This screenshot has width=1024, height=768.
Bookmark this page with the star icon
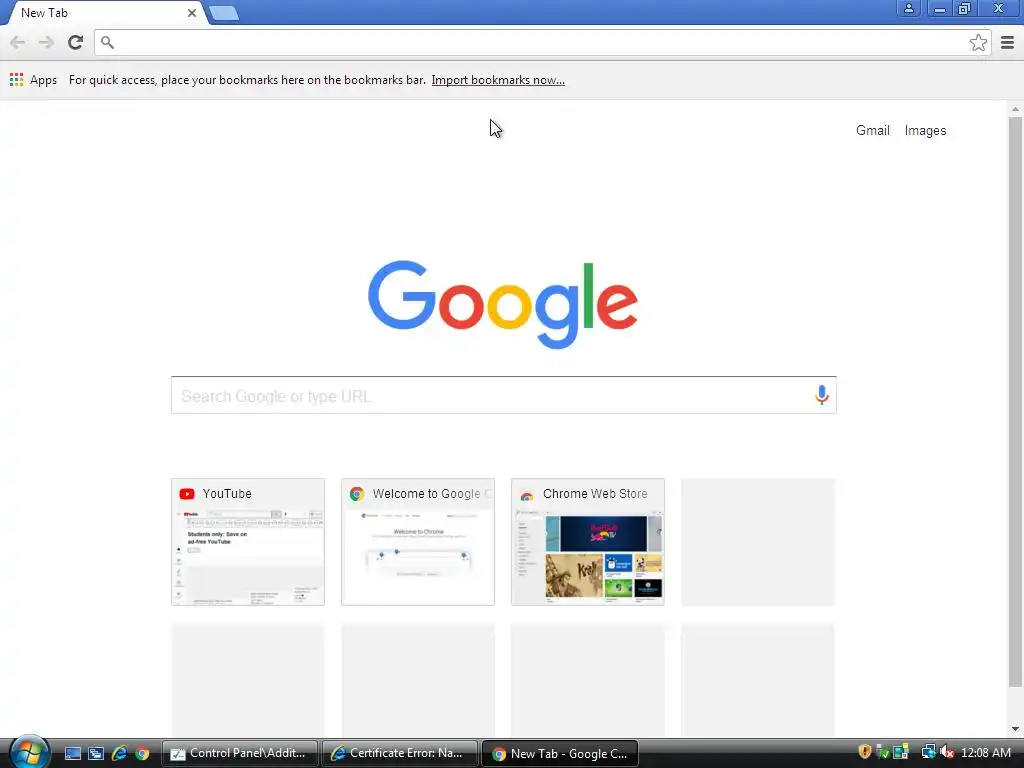click(x=978, y=43)
